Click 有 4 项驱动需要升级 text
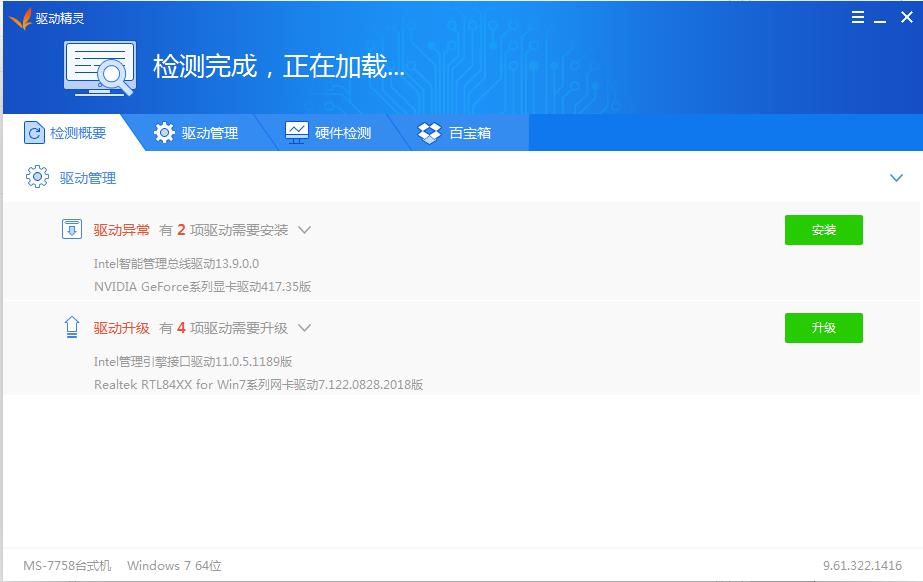This screenshot has width=923, height=582. pos(224,328)
